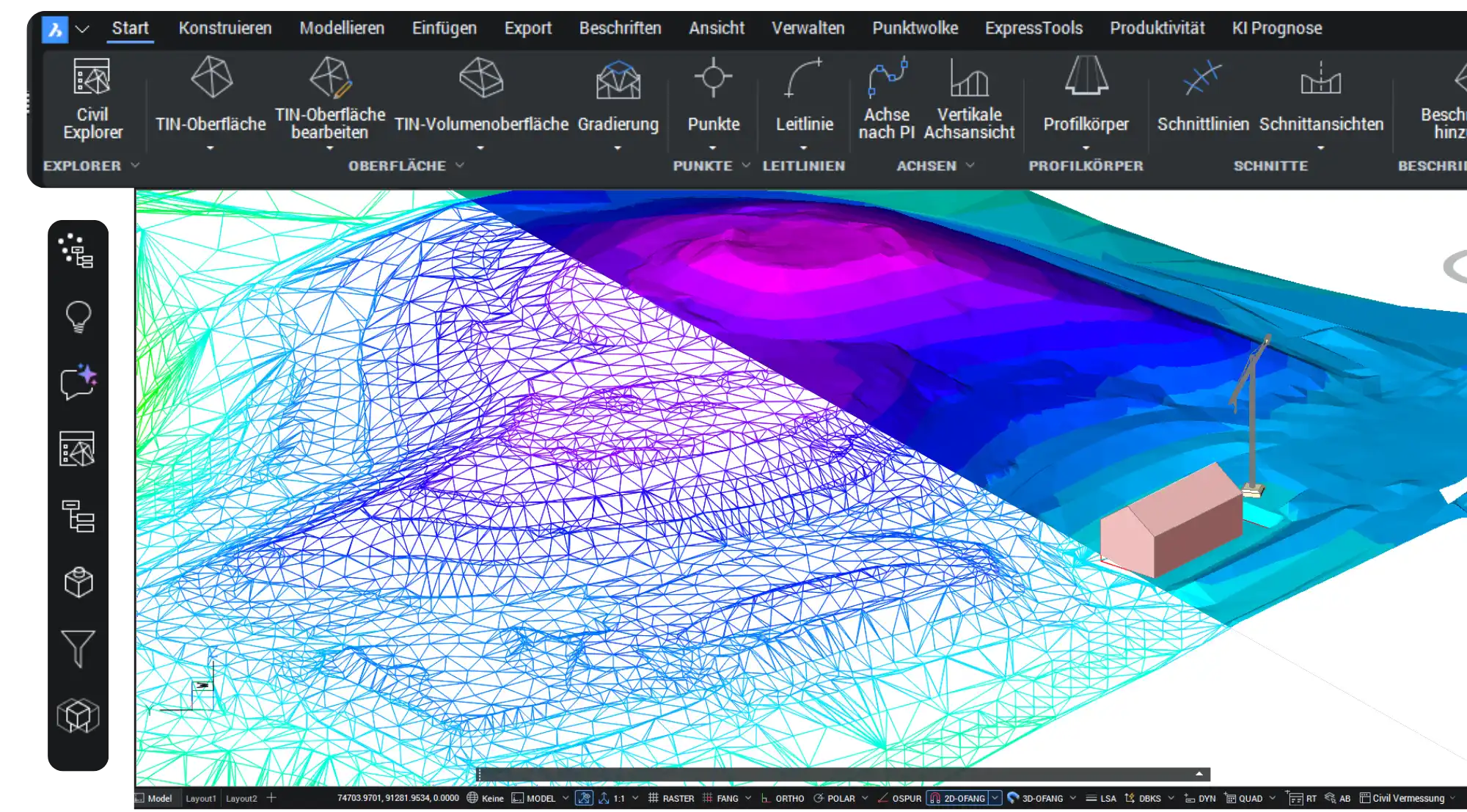Click the coordinates readout 74703.9701
The width and height of the screenshot is (1467, 812).
(398, 798)
